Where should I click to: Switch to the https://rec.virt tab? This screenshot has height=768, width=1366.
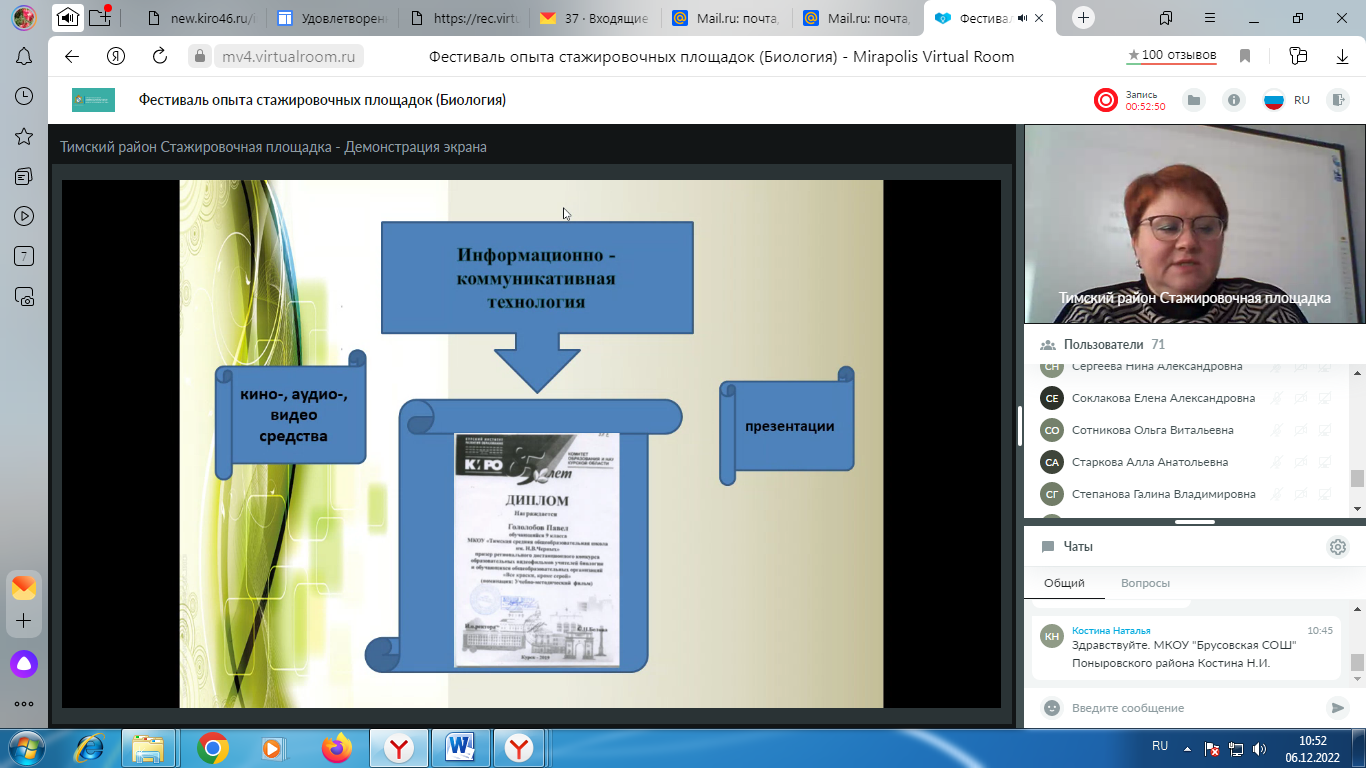point(465,18)
